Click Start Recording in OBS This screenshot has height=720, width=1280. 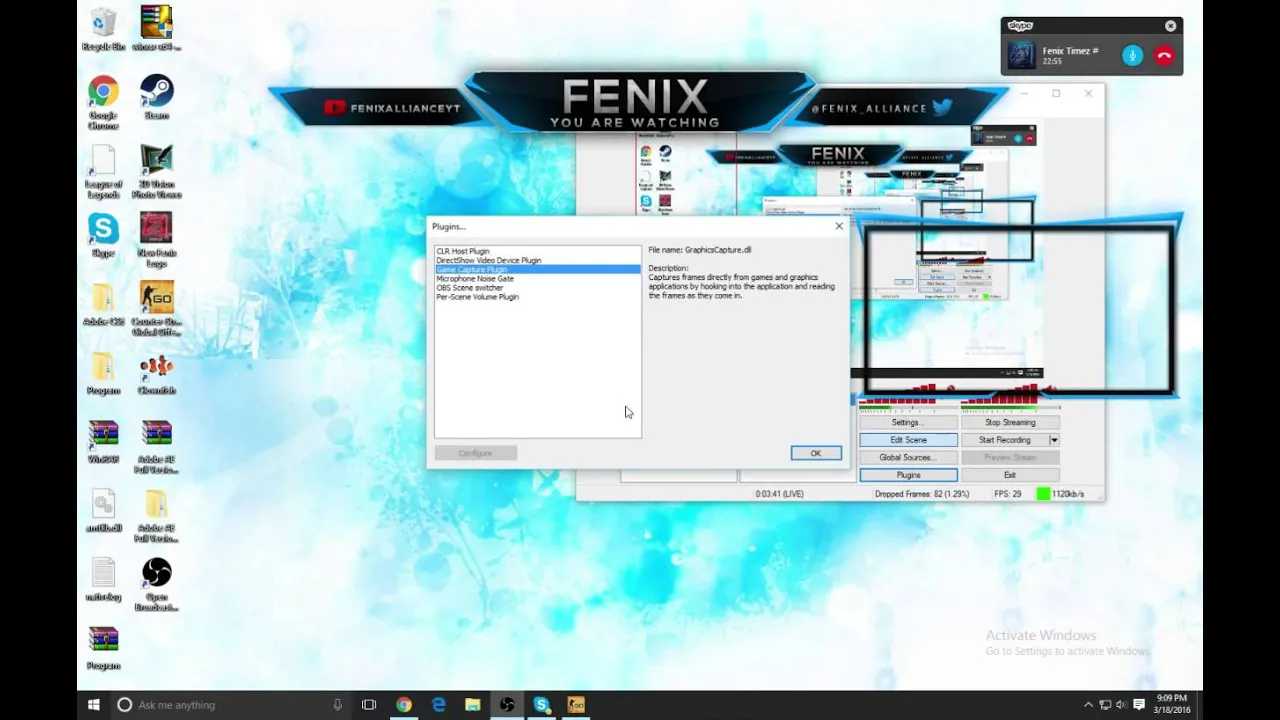(1004, 440)
